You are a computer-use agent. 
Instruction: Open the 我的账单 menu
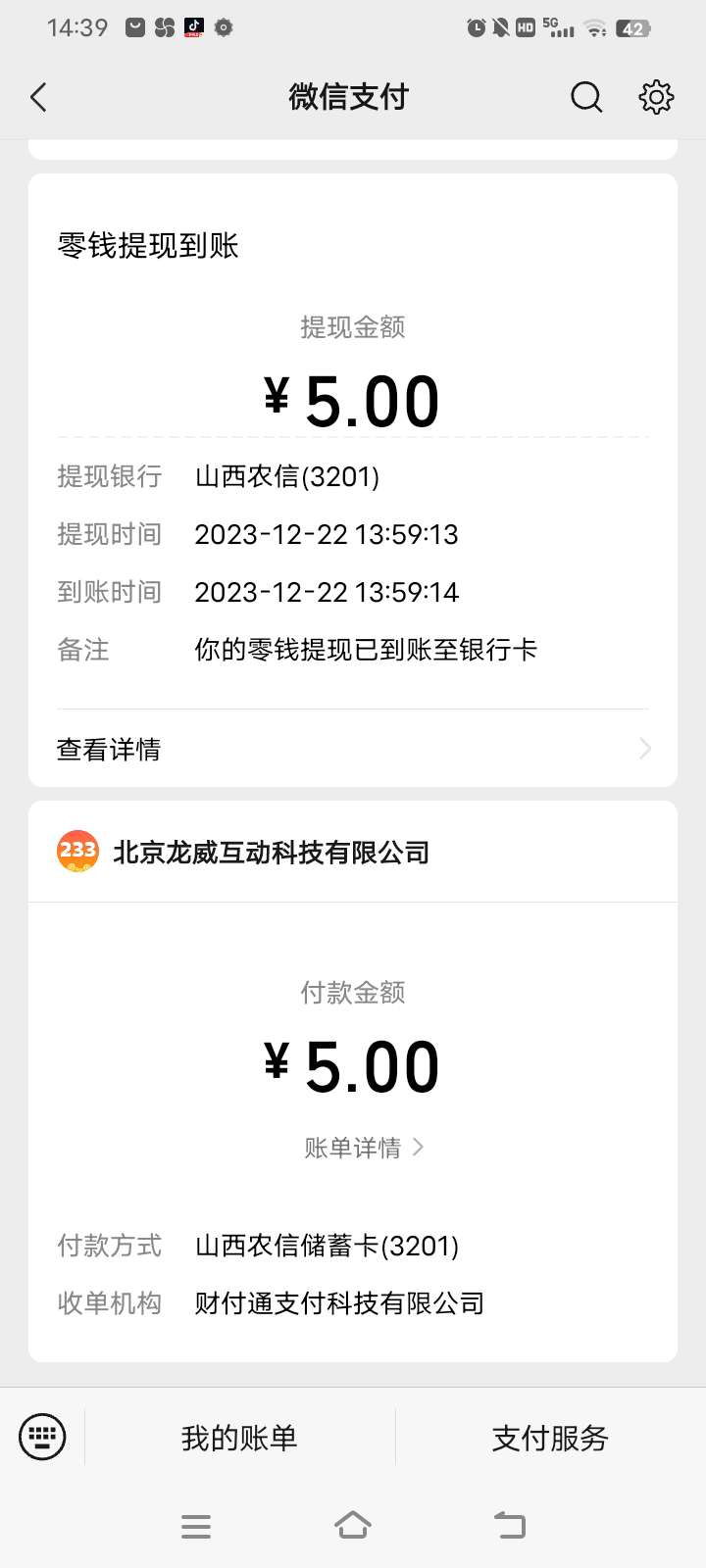(239, 1438)
